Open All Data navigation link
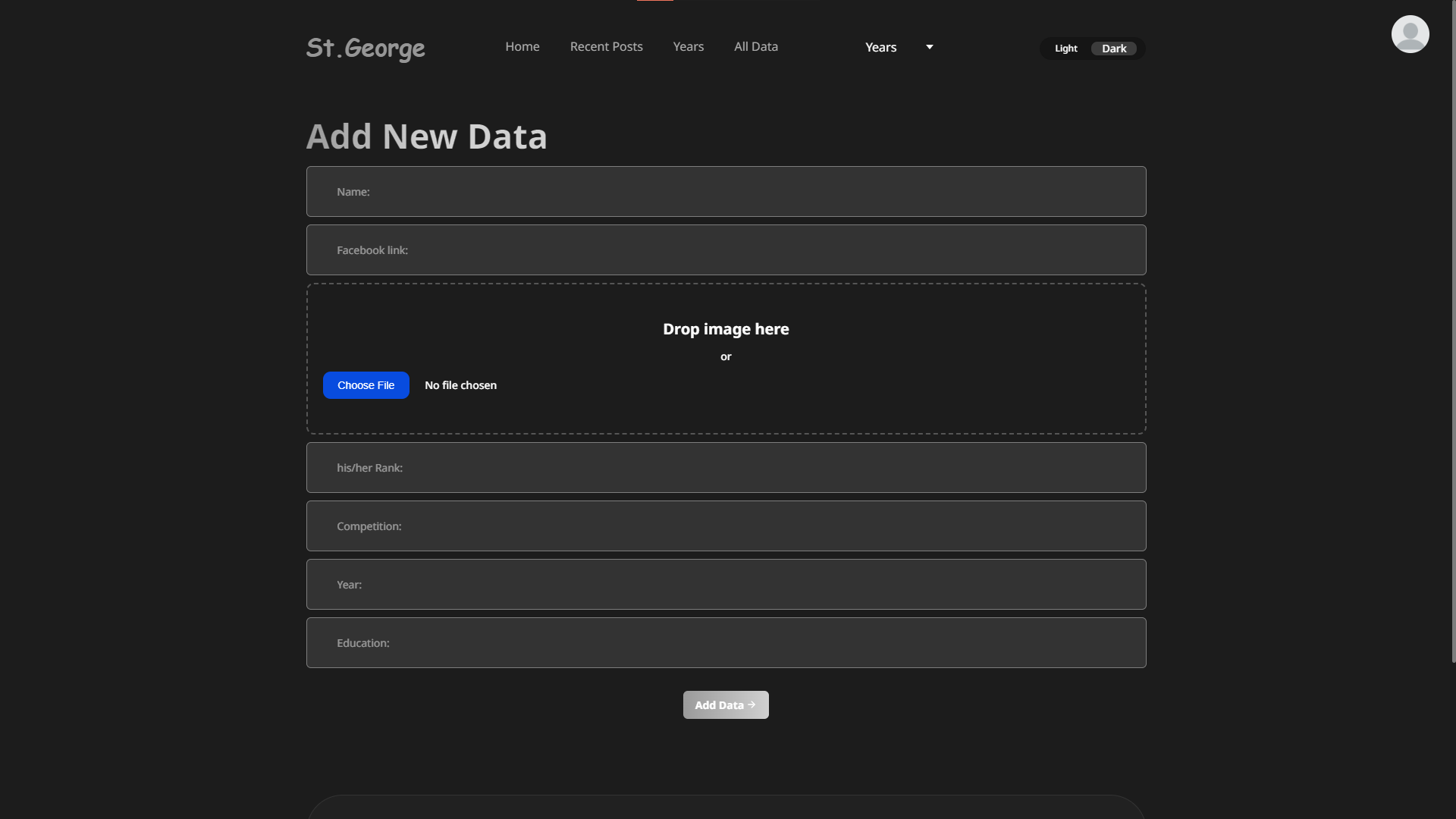This screenshot has height=819, width=1456. coord(755,46)
